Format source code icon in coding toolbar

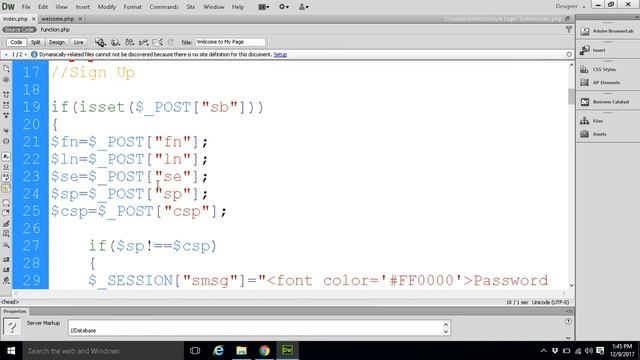click(6, 280)
